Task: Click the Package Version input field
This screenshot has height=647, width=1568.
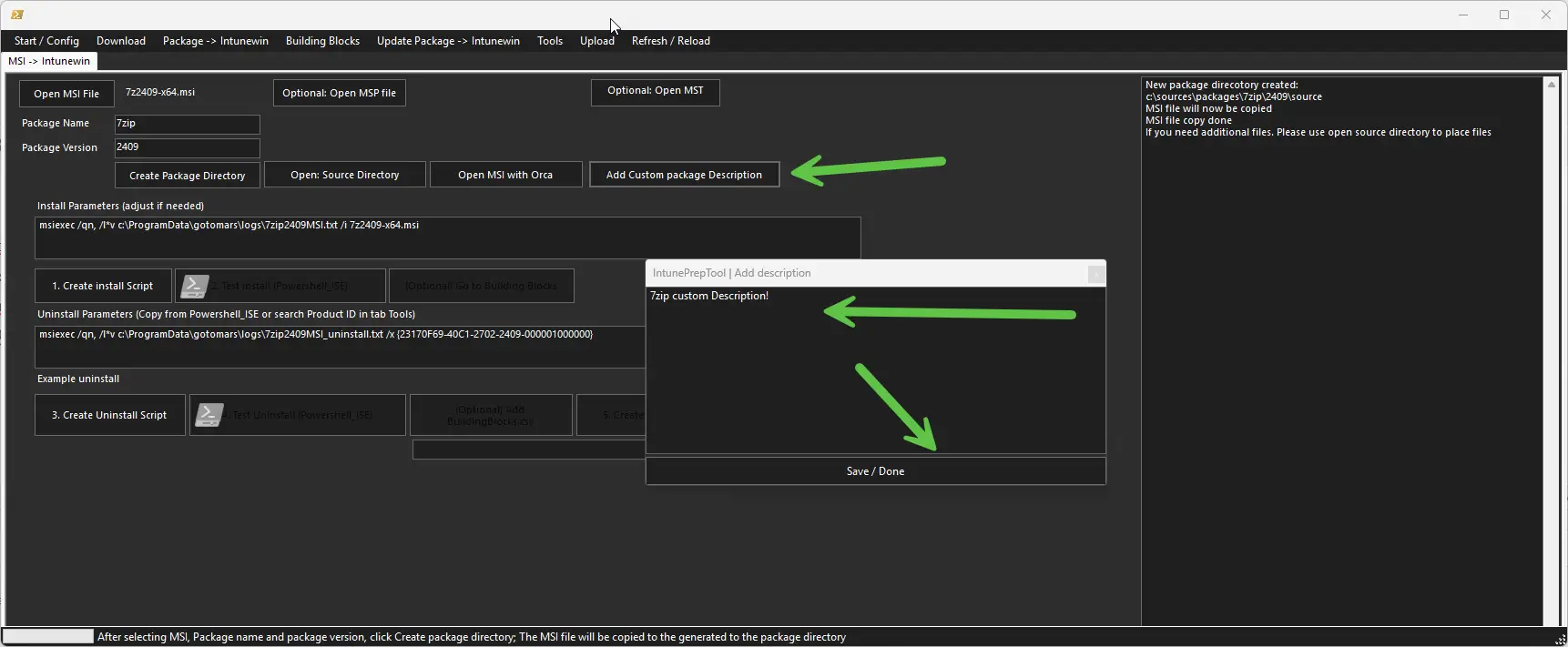Action: [188, 147]
